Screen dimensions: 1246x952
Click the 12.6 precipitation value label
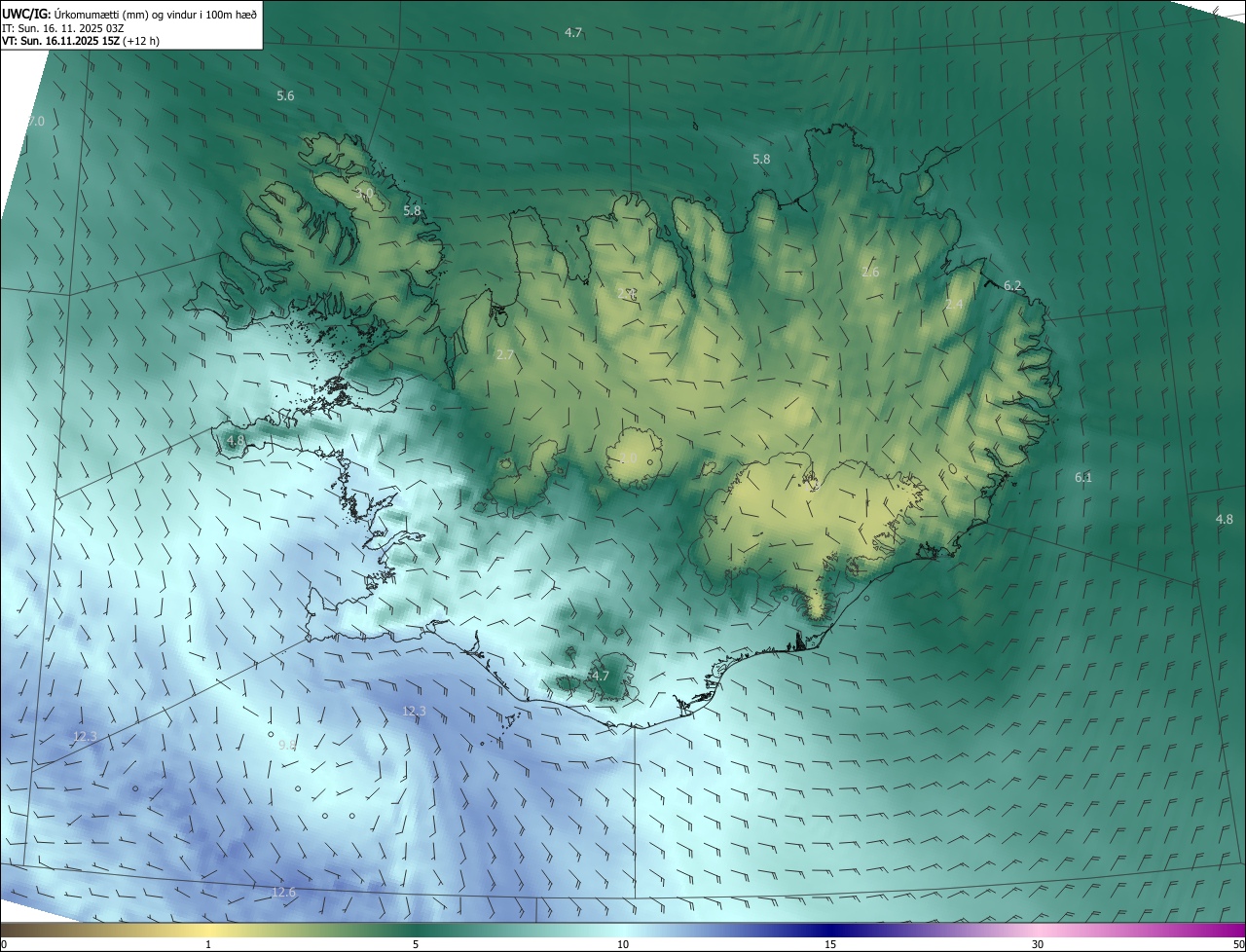coord(283,892)
